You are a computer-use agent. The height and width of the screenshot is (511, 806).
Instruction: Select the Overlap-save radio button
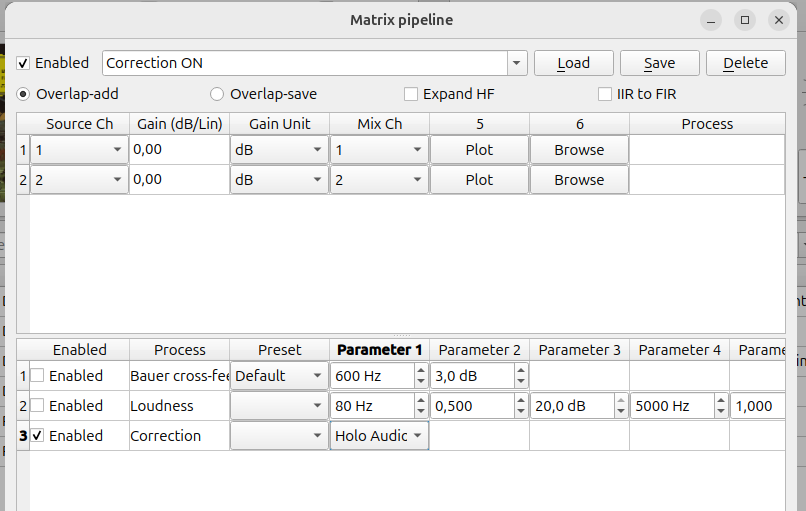pyautogui.click(x=217, y=94)
